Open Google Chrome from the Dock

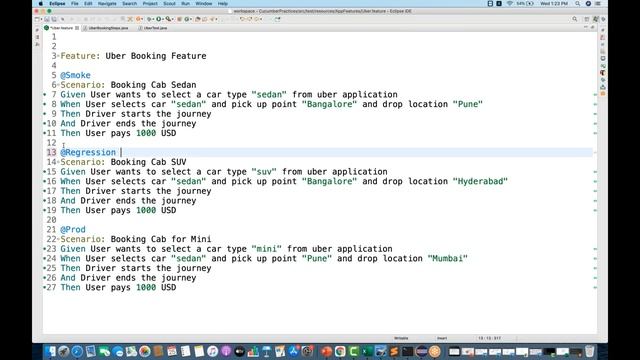click(340, 351)
